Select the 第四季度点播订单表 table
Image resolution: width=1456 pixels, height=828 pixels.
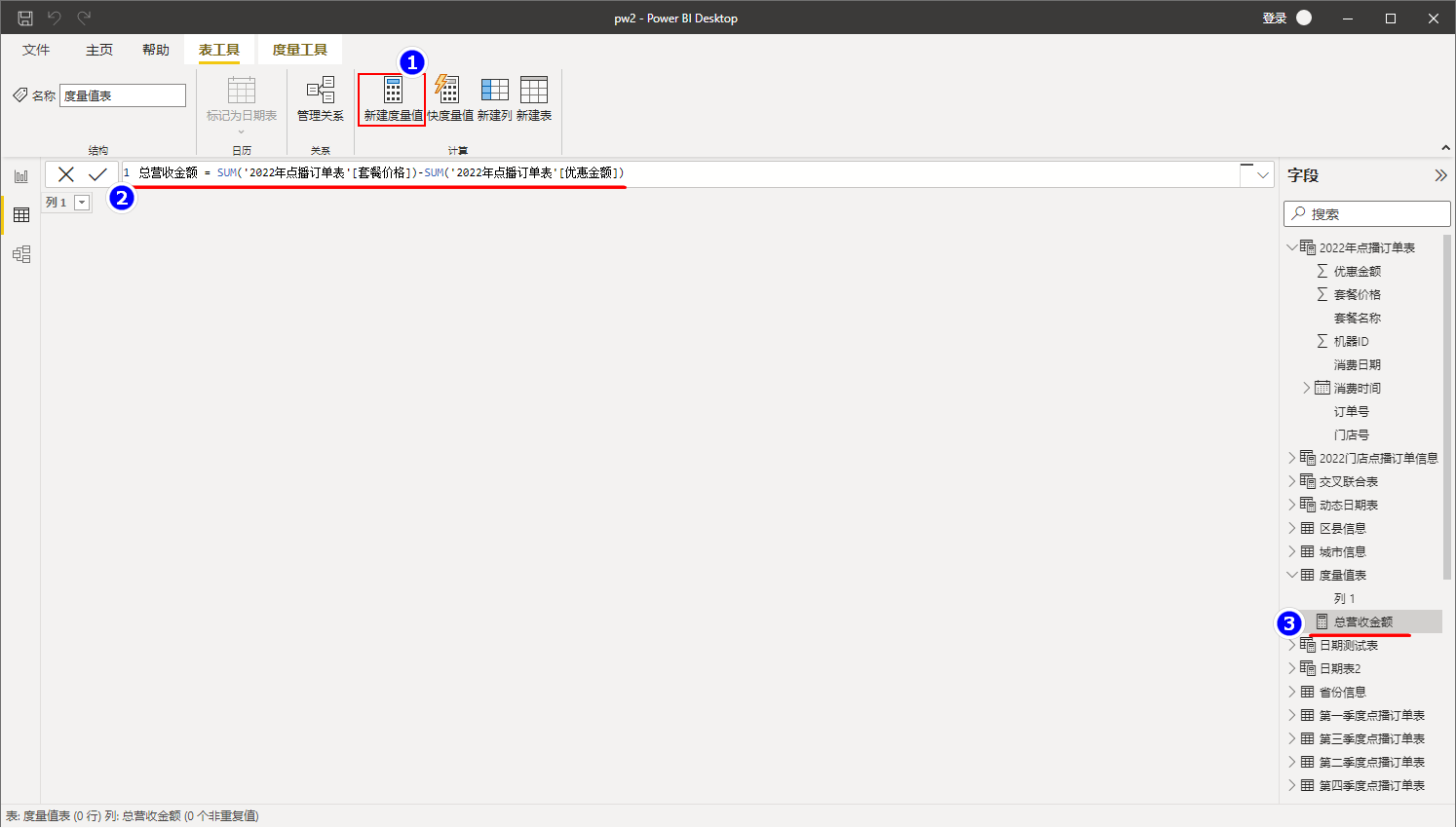pos(1371,785)
